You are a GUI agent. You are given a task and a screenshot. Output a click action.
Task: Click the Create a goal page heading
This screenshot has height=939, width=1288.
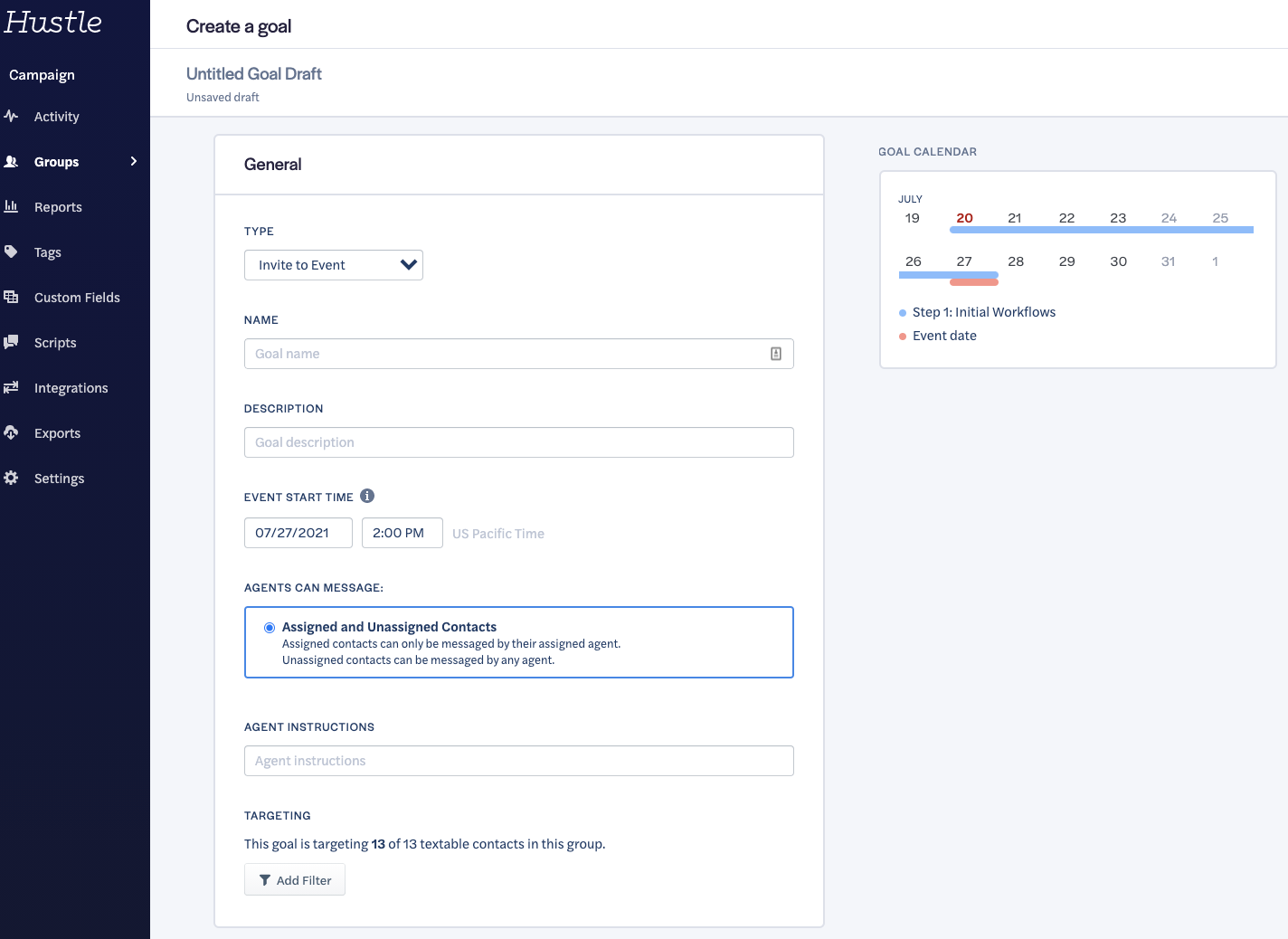239,26
